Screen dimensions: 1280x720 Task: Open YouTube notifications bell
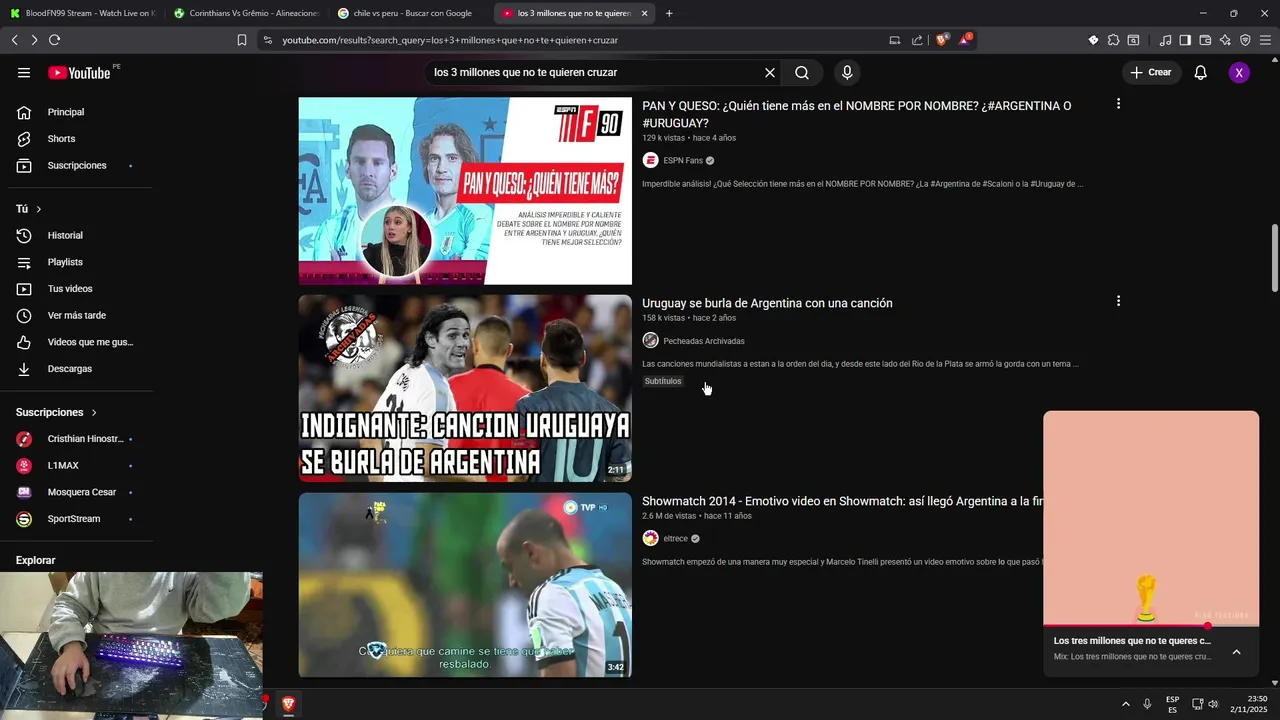(x=1201, y=72)
